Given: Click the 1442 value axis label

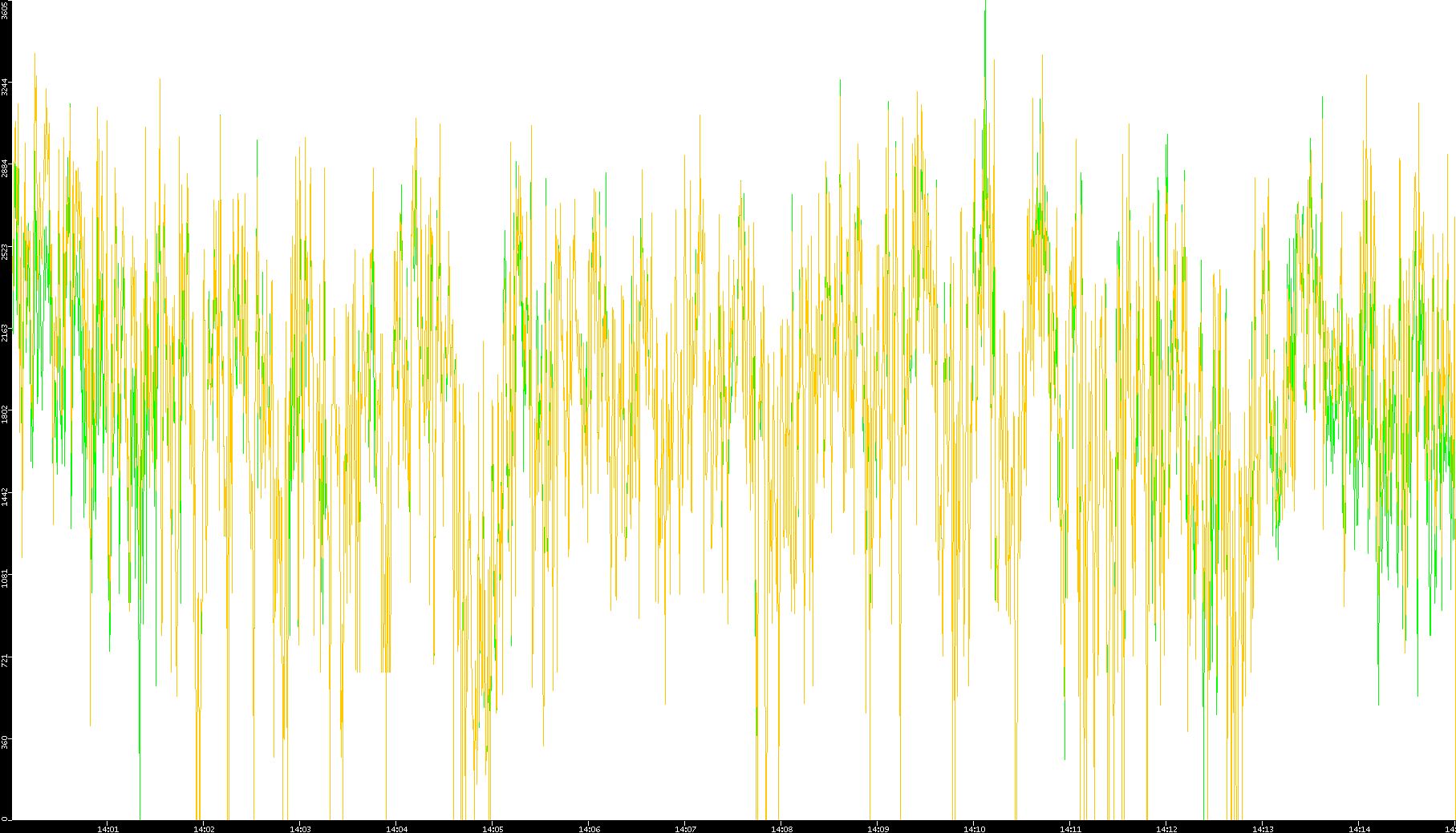Looking at the screenshot, I should 5,496.
